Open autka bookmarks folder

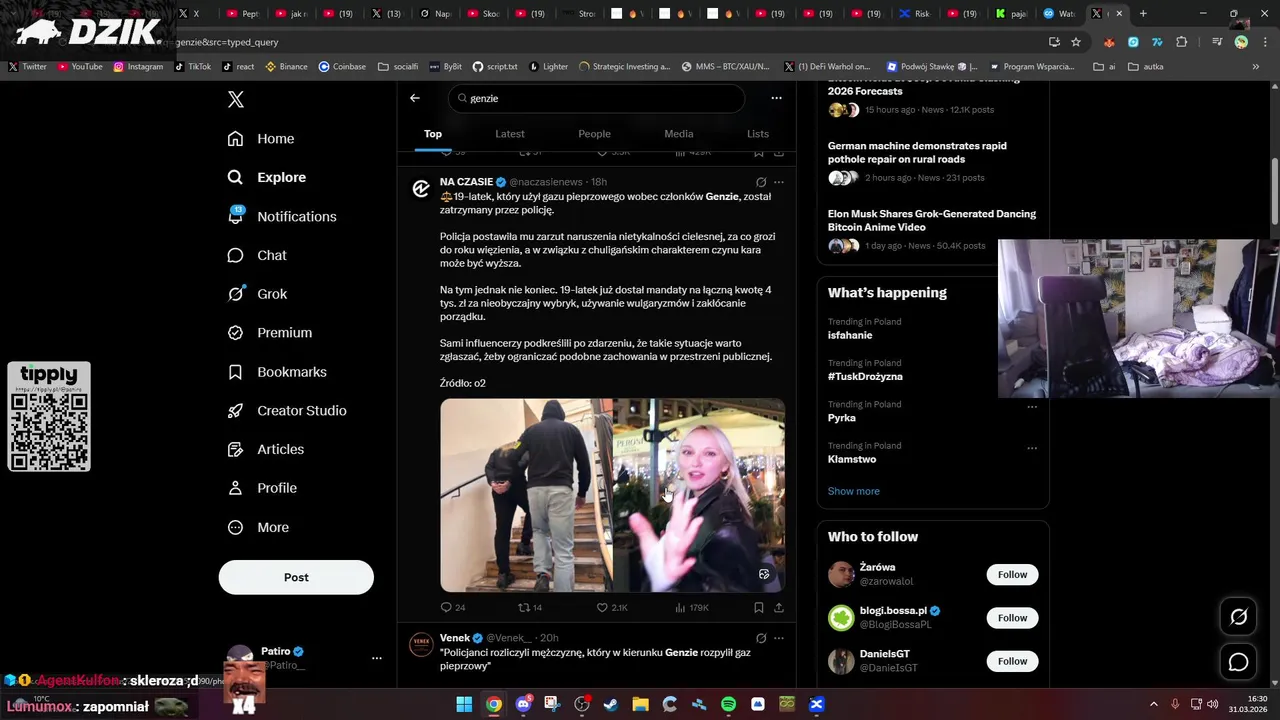click(x=1146, y=67)
